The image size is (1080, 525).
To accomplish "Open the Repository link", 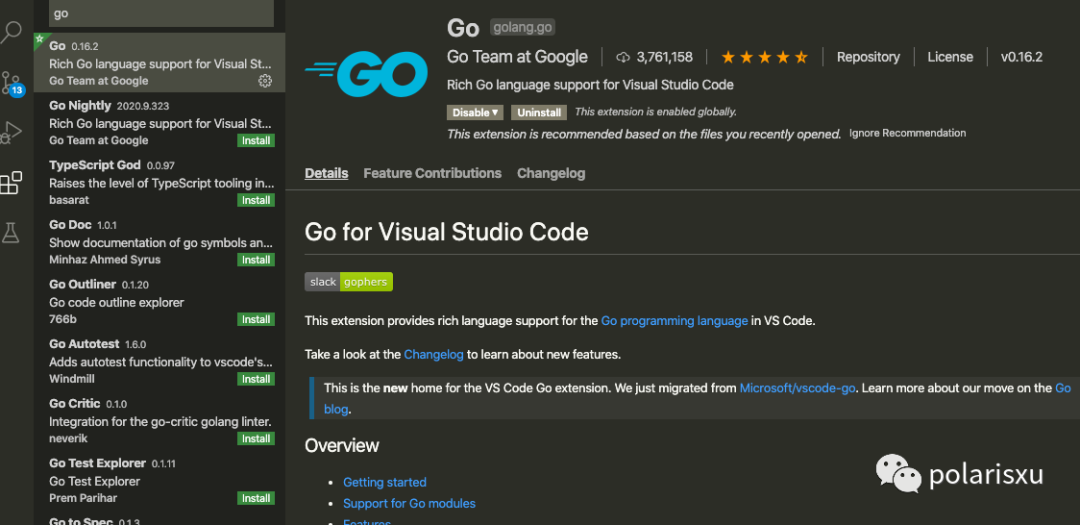I will [868, 57].
